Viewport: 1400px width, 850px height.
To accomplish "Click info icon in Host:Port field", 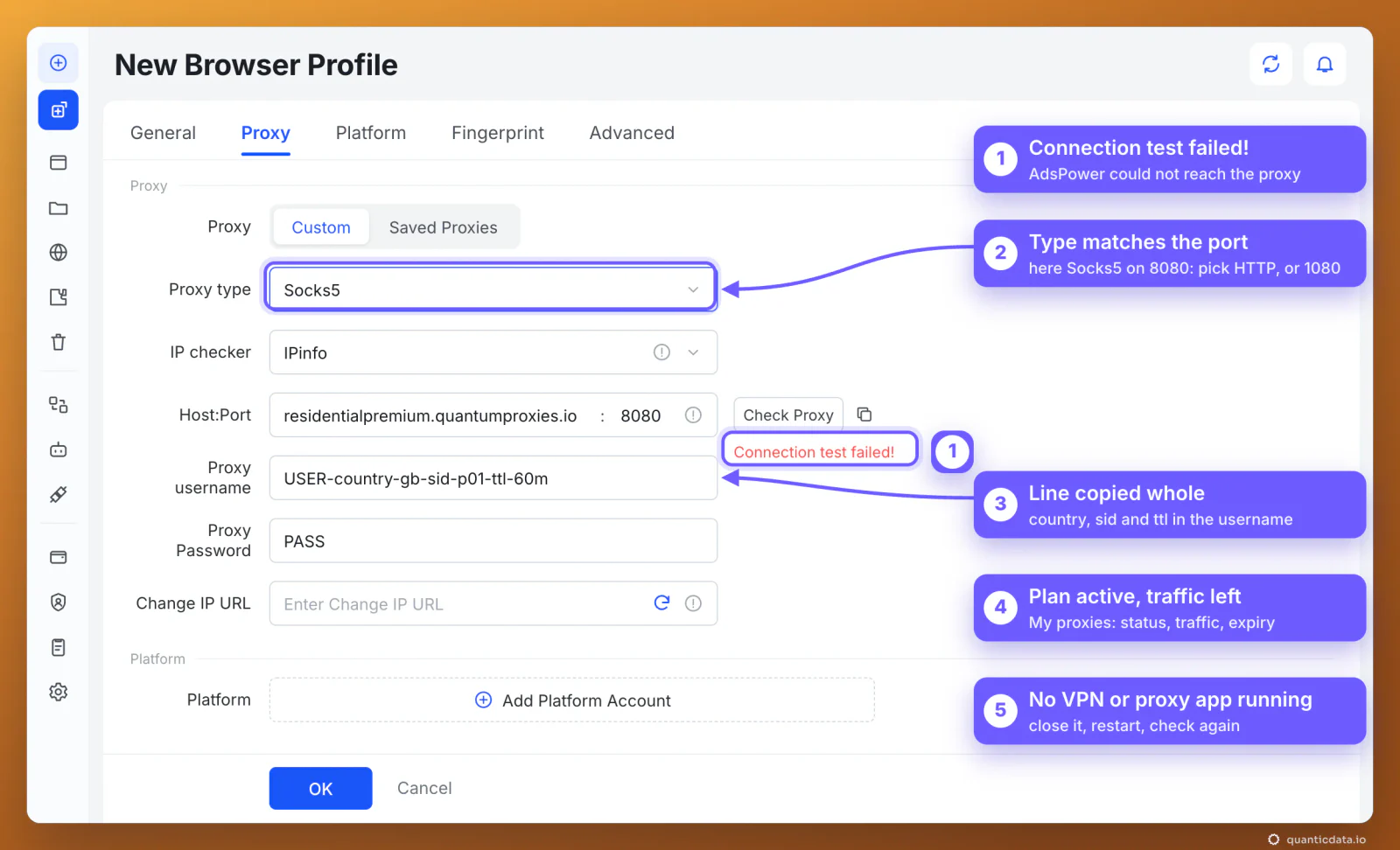I will [x=693, y=415].
